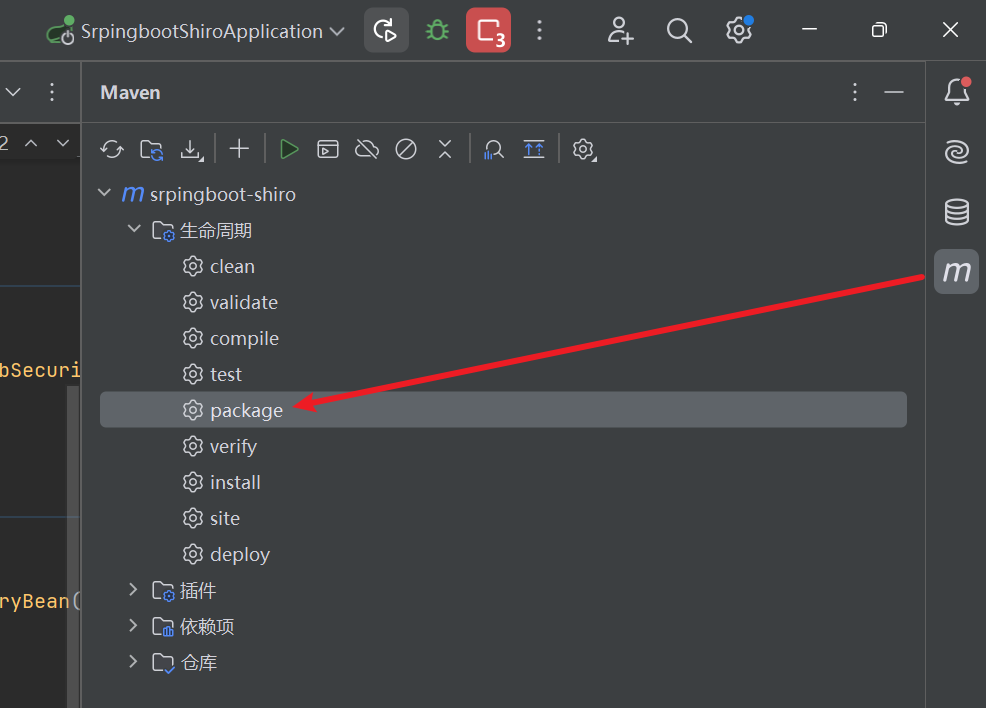Hide the Maven tool window
The width and height of the screenshot is (986, 708).
(x=894, y=92)
